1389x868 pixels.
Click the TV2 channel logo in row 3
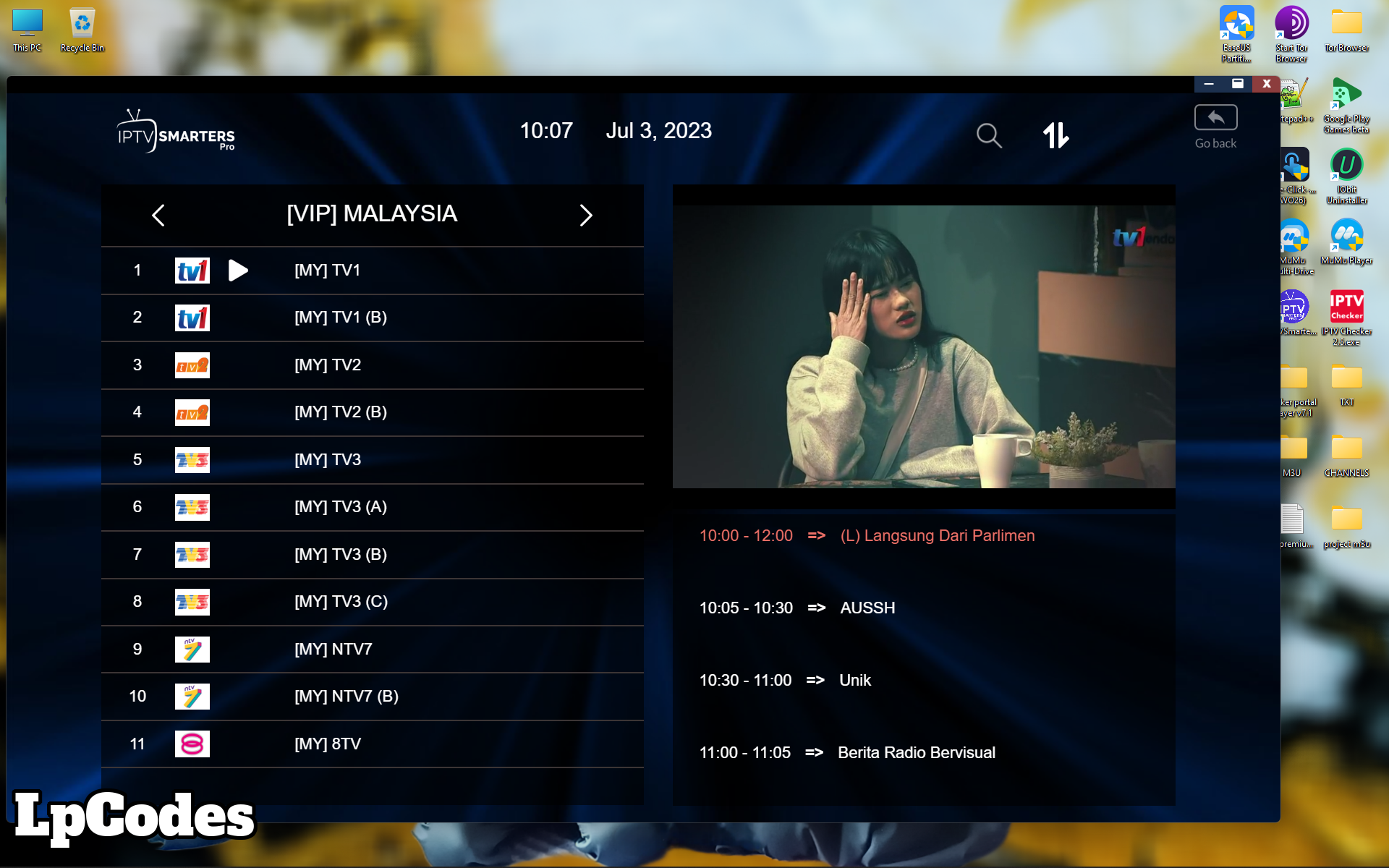click(192, 365)
